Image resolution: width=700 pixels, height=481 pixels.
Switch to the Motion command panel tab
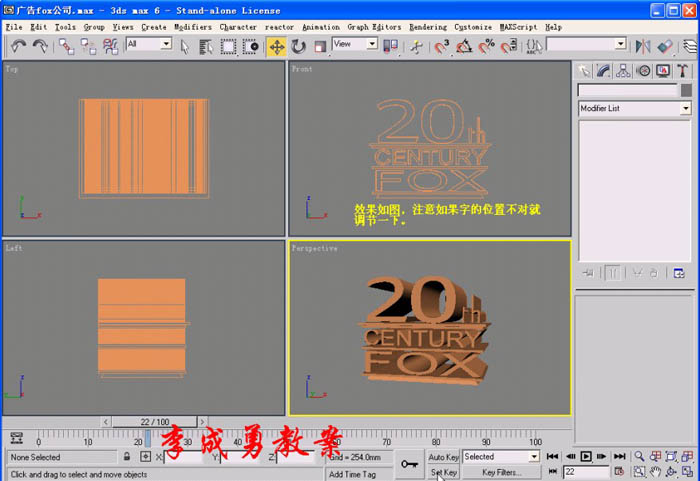point(643,71)
